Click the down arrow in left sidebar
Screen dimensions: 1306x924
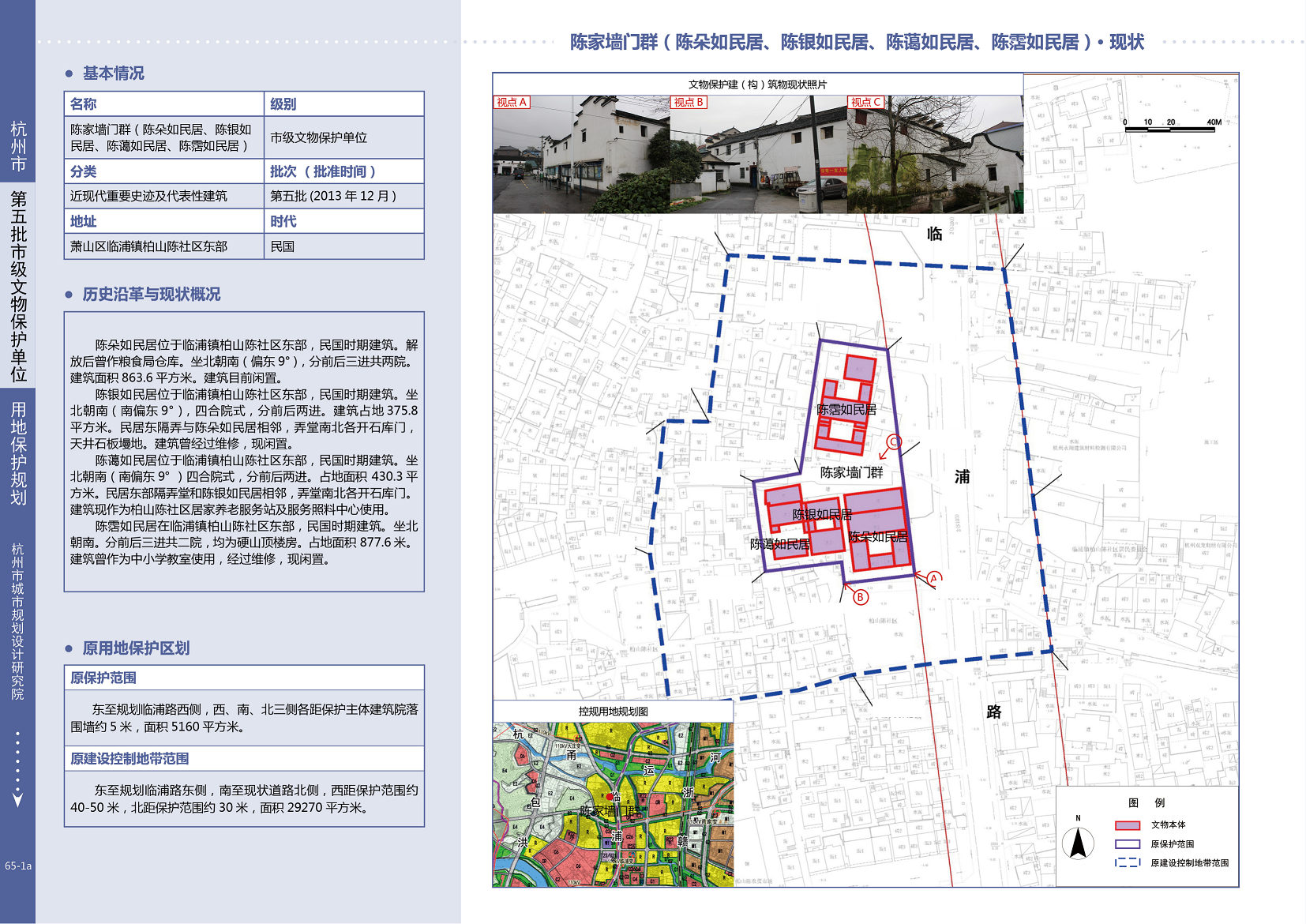click(x=17, y=799)
